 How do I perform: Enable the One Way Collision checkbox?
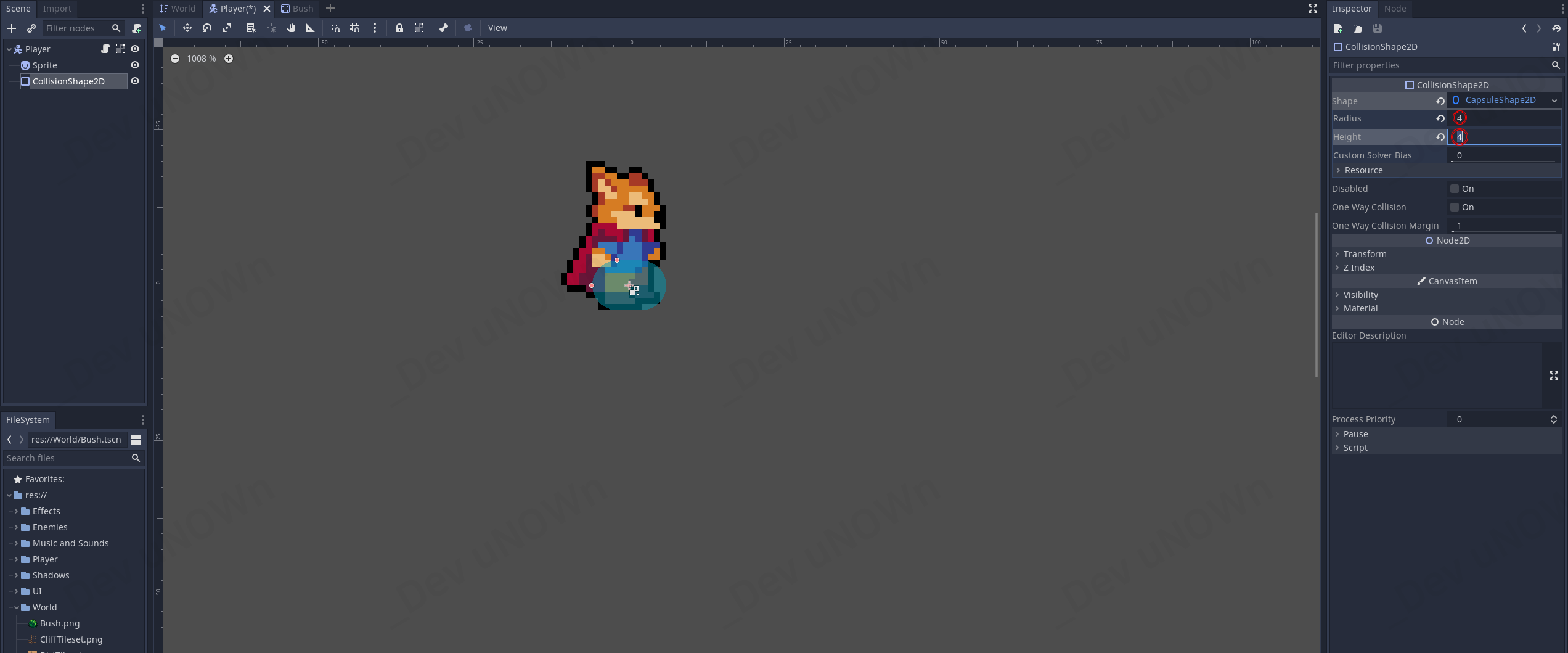point(1455,207)
